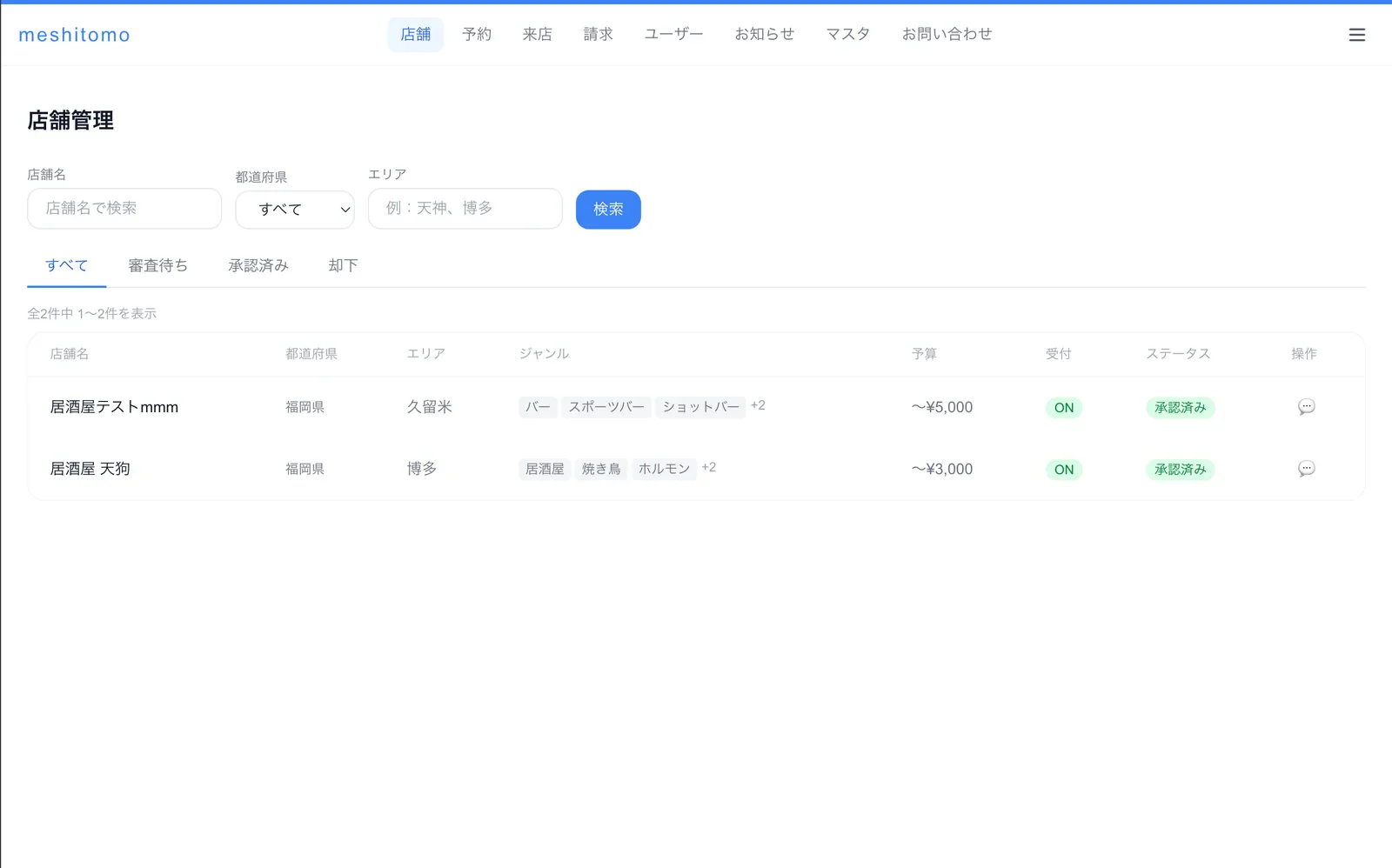Viewport: 1392px width, 868px height.
Task: Focus the 店舗名で検索 input field
Action: point(124,209)
